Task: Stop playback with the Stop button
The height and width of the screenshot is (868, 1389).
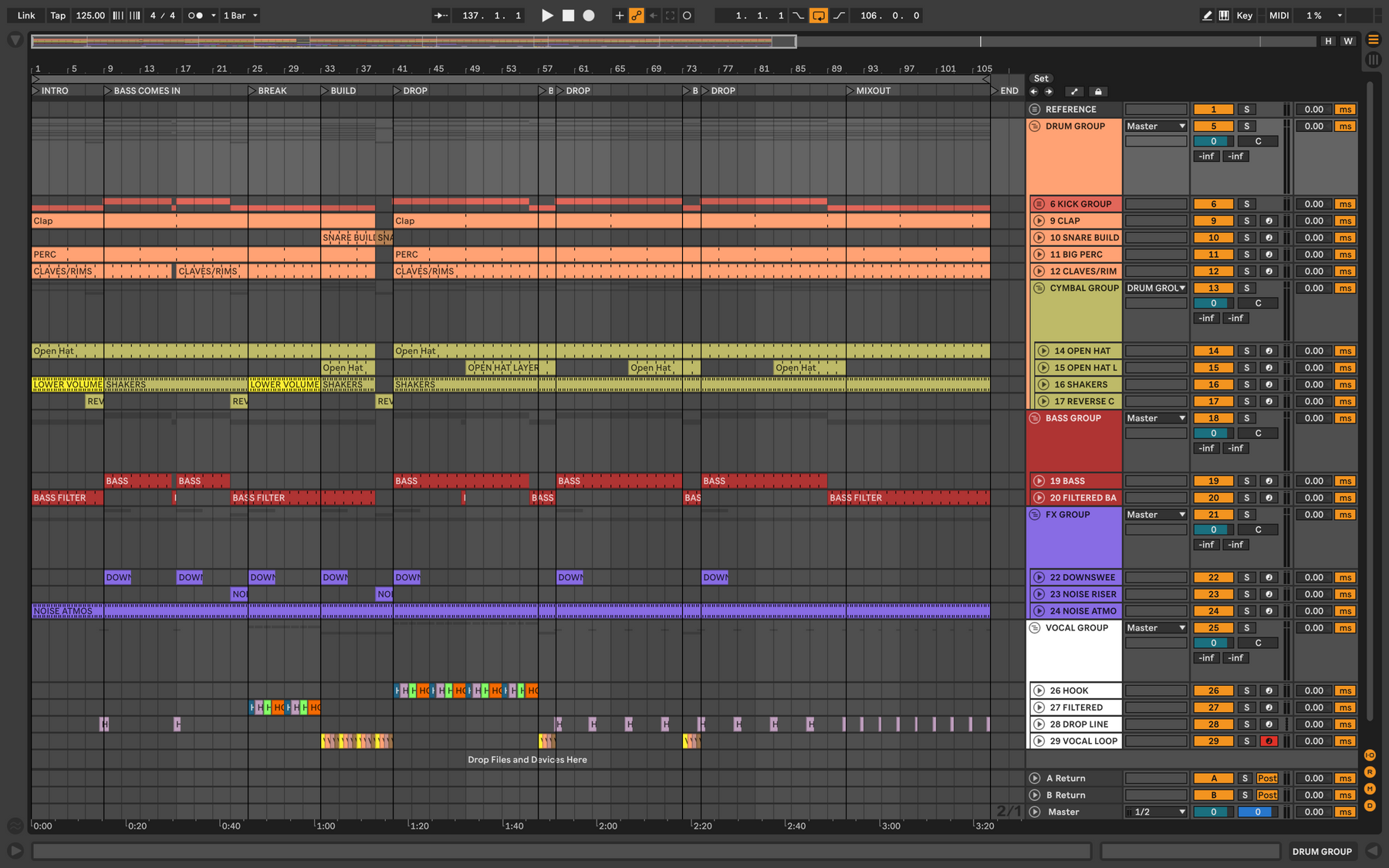Action: click(x=568, y=15)
